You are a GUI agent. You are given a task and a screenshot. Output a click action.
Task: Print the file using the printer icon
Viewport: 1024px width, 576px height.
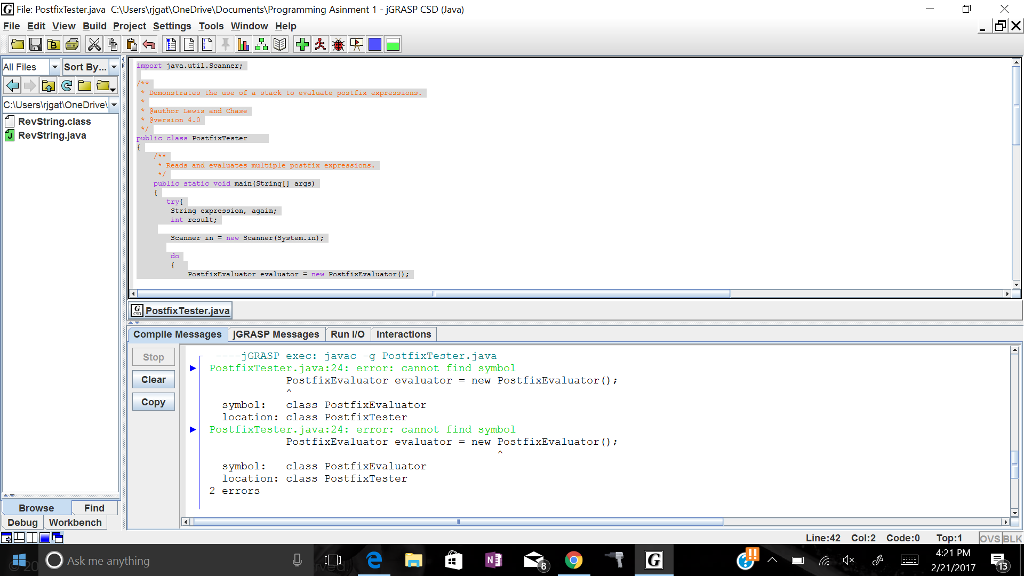pos(72,44)
